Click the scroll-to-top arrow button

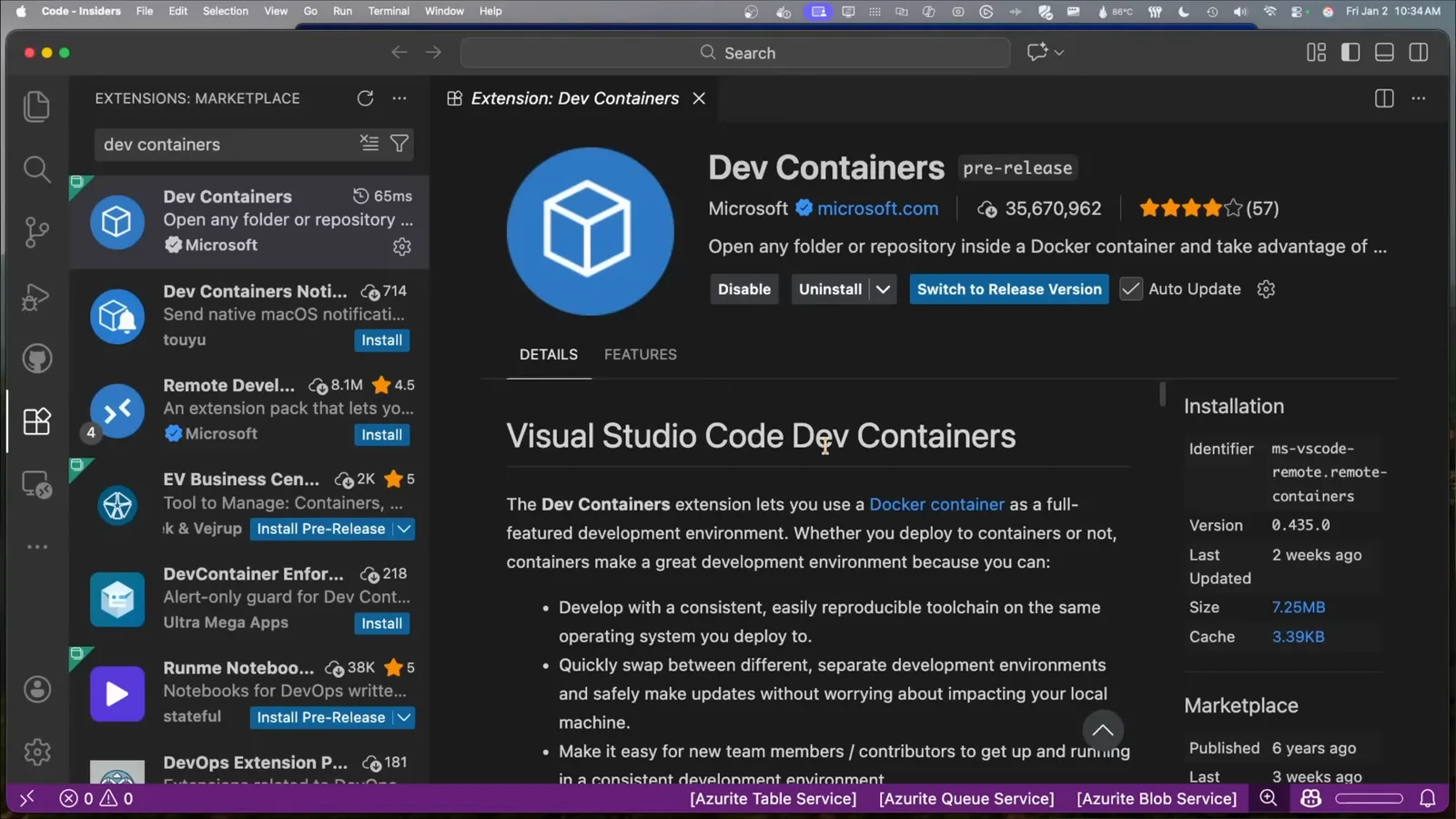1103,730
